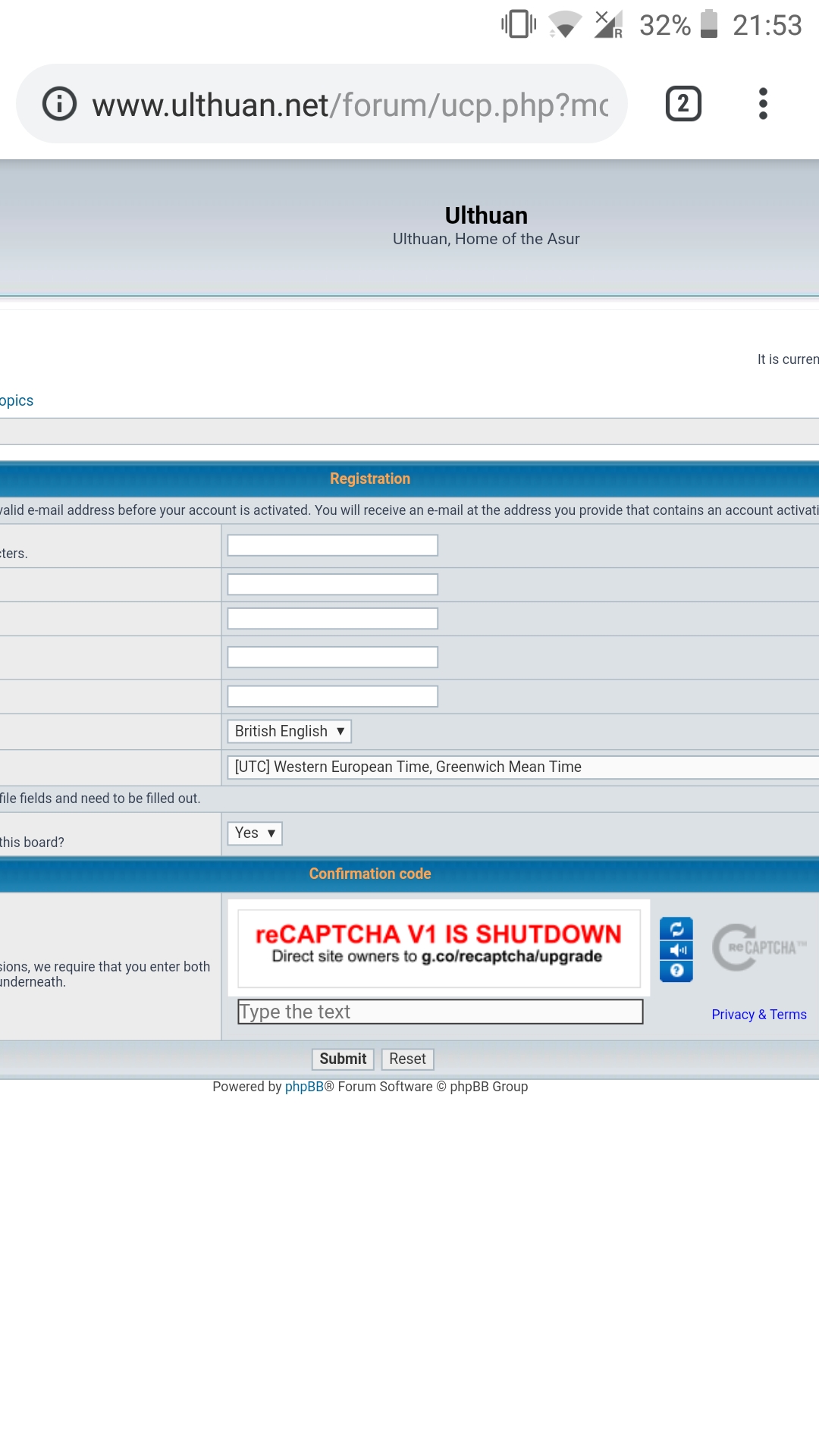Tap the battery status icon

(709, 24)
